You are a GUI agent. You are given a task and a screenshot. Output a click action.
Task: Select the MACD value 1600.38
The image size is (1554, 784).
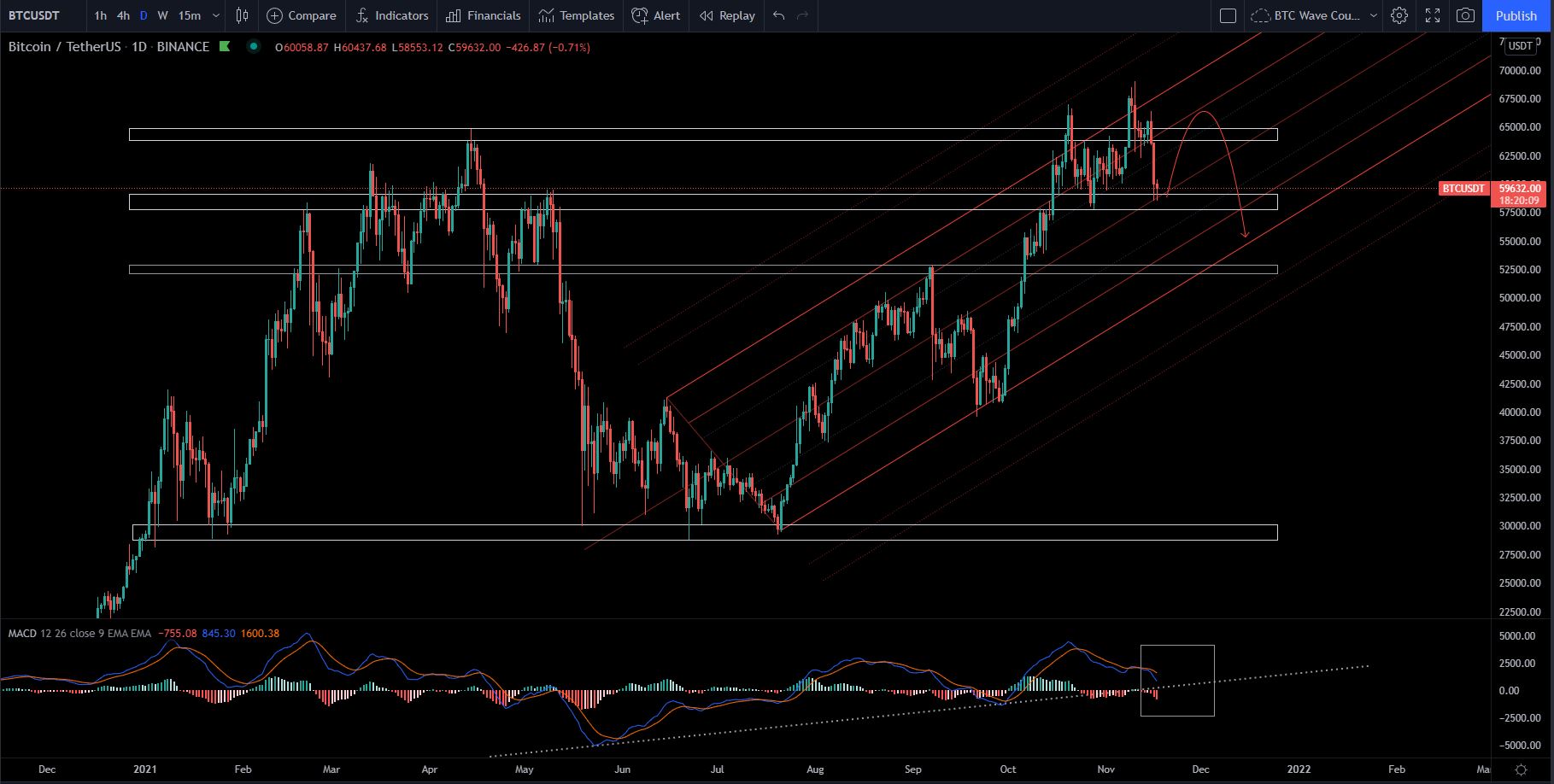point(261,634)
